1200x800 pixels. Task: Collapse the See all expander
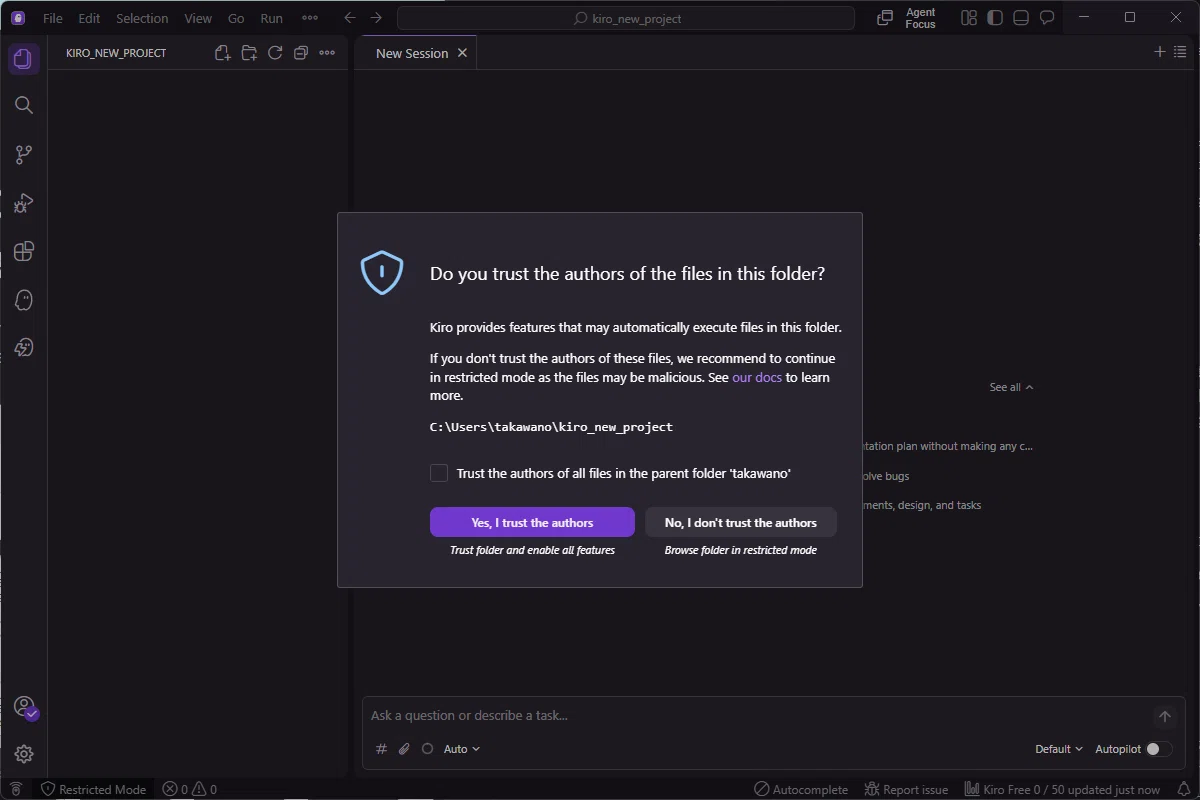coord(1011,387)
